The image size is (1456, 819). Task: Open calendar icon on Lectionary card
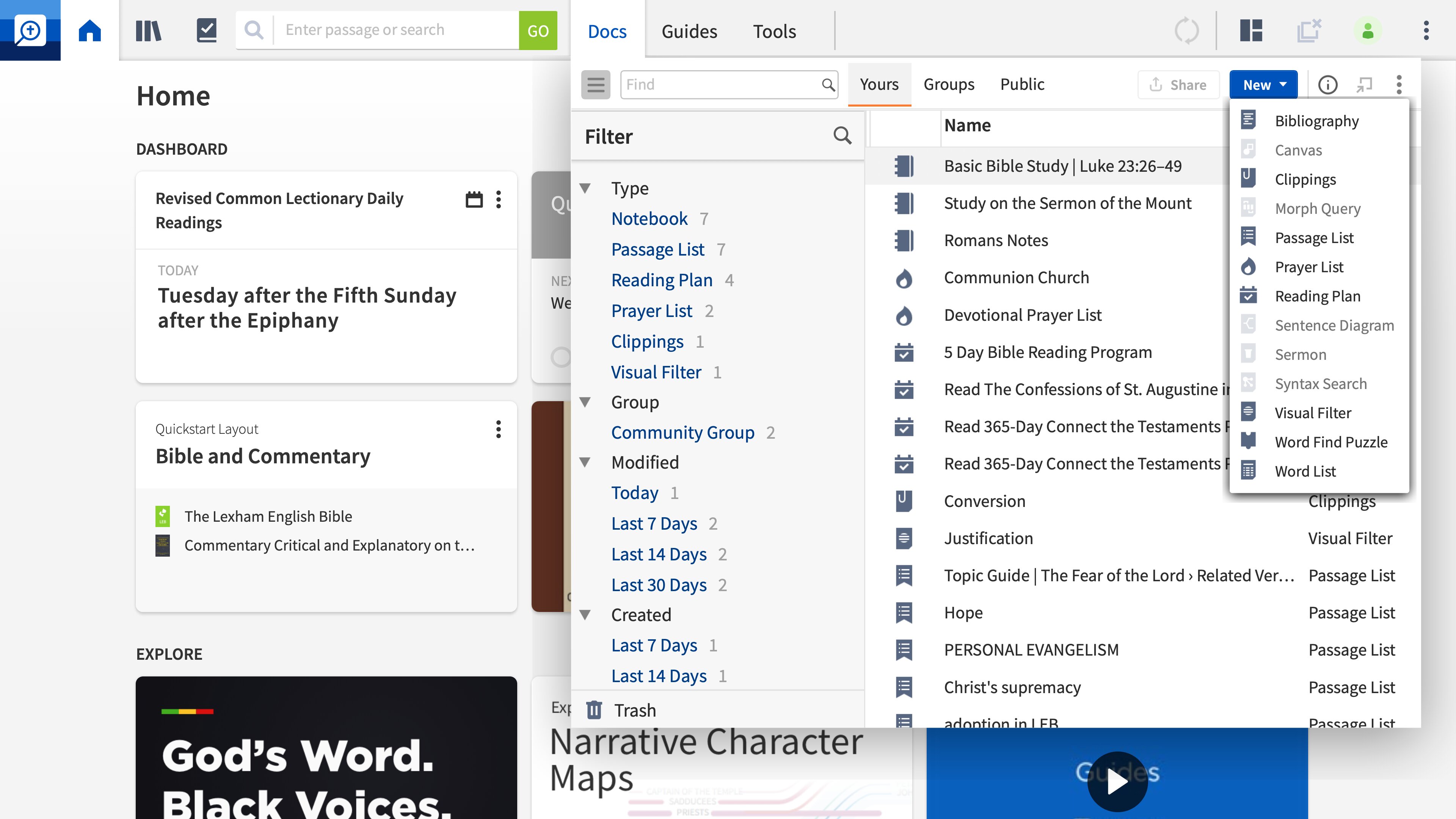tap(474, 199)
